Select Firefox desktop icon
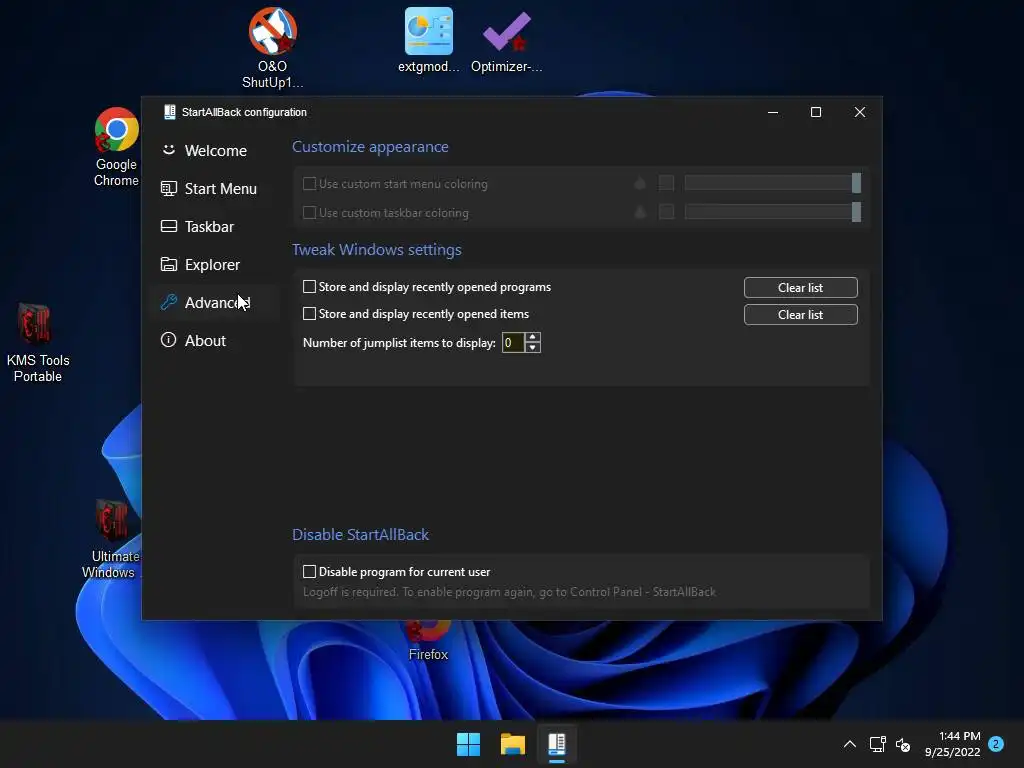The image size is (1024, 768). coord(428,641)
